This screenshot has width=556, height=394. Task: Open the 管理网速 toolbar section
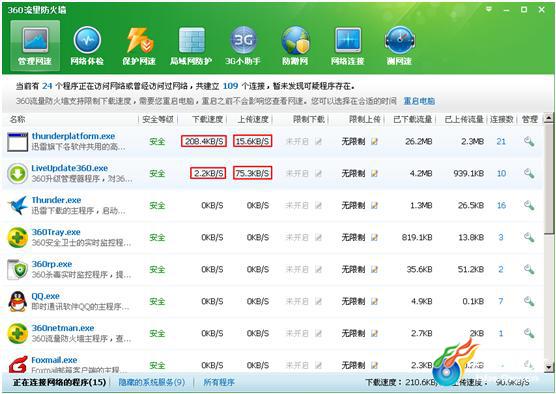(x=35, y=46)
